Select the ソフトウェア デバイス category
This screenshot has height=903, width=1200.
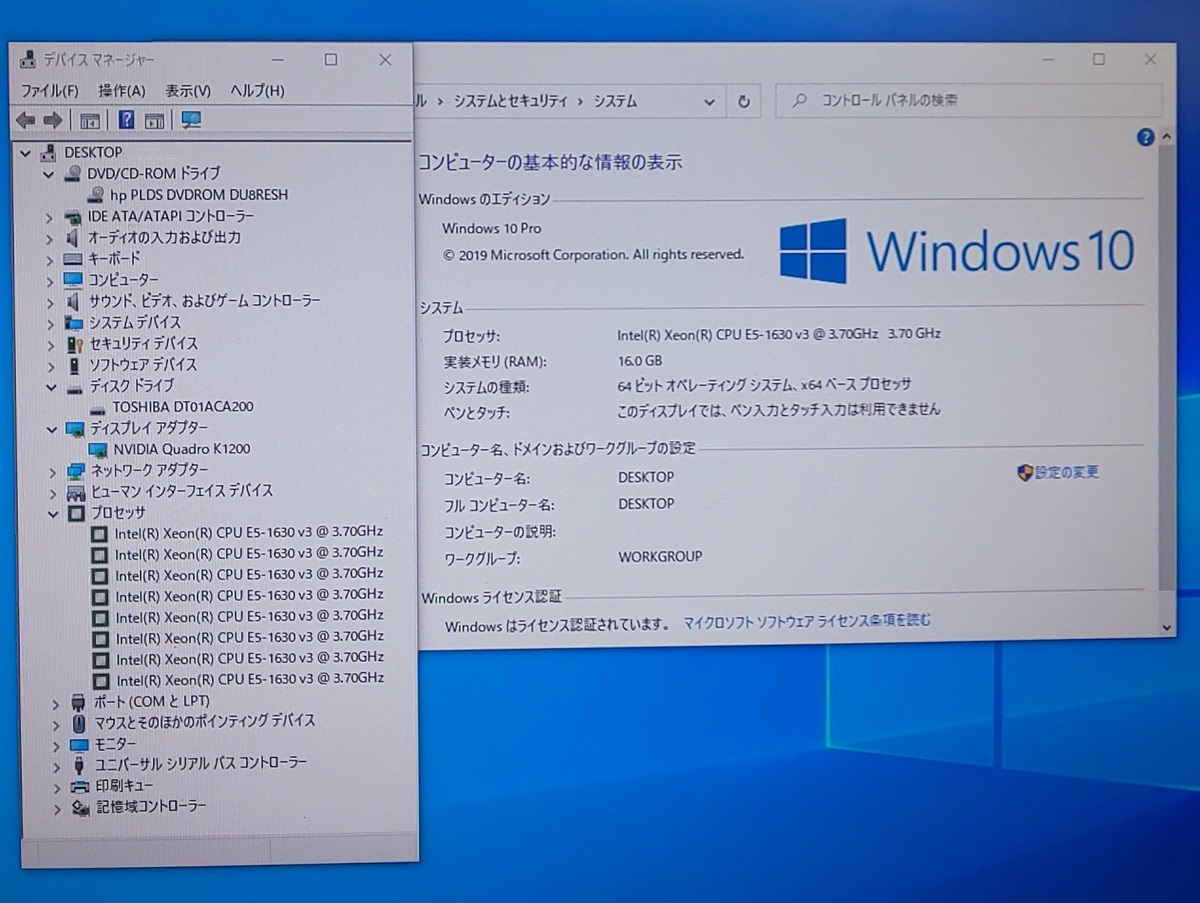pos(143,365)
